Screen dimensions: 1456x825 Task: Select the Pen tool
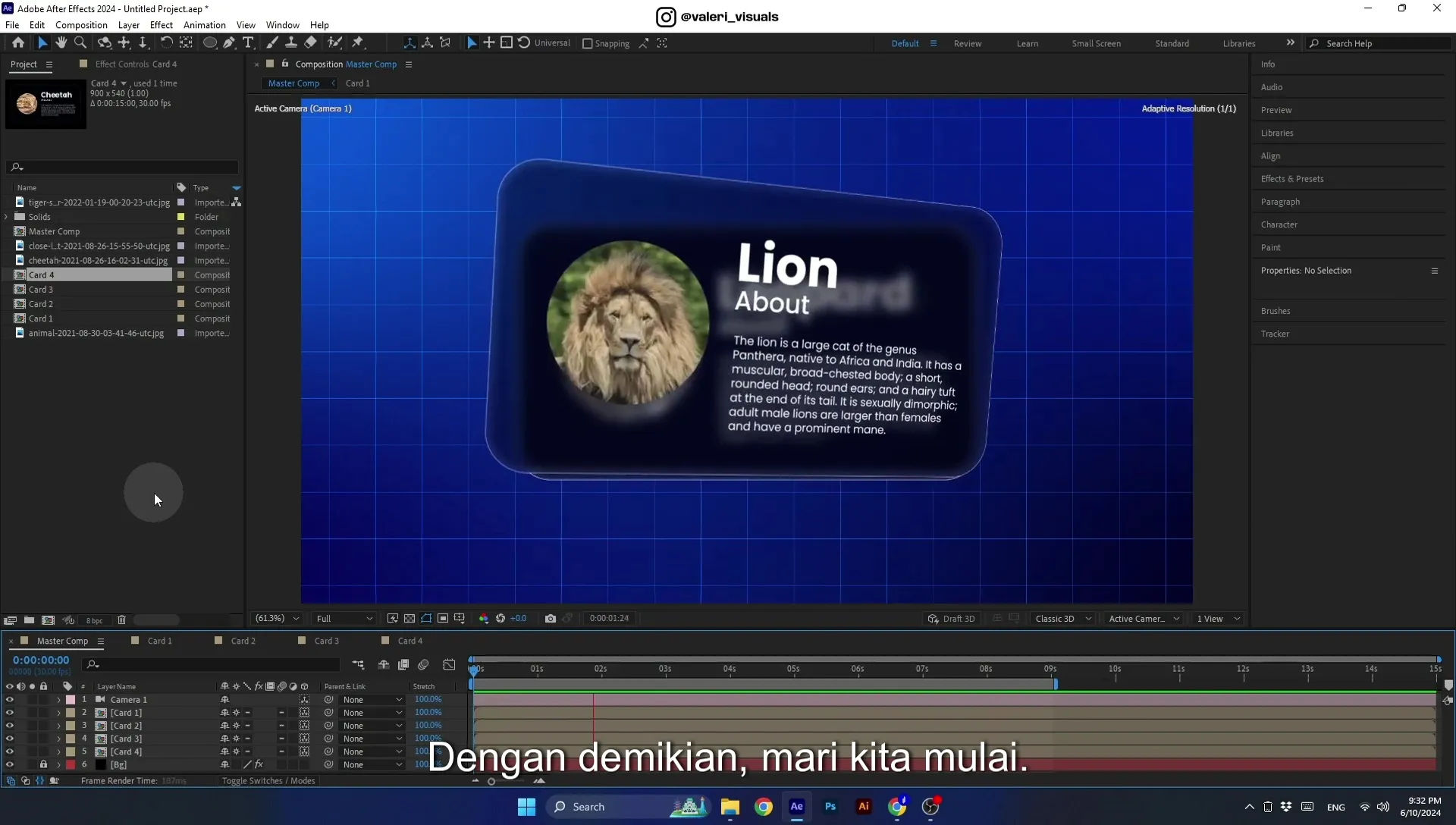[229, 43]
